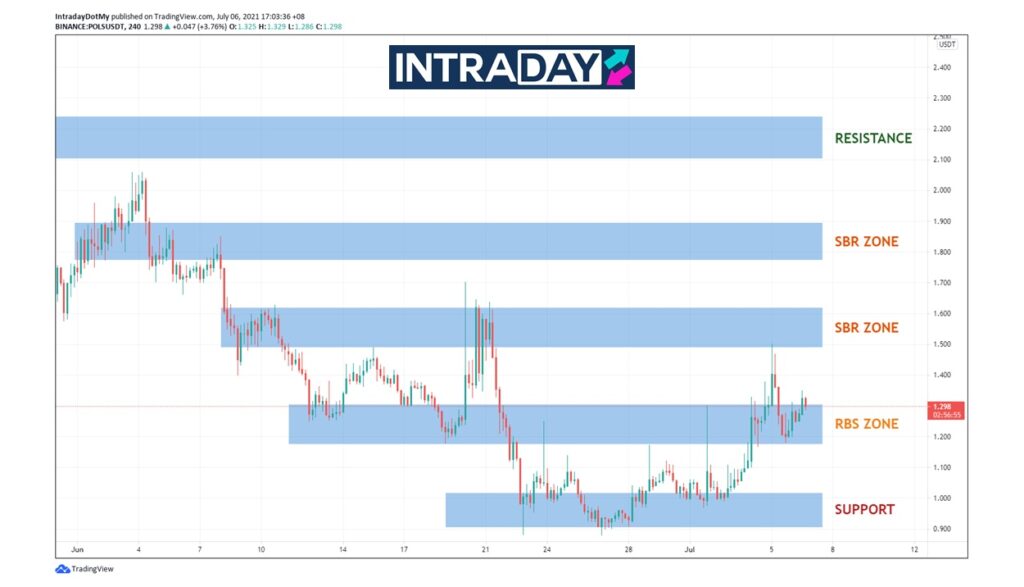Click the Jun date marker on time axis
This screenshot has width=1024, height=587.
click(76, 549)
